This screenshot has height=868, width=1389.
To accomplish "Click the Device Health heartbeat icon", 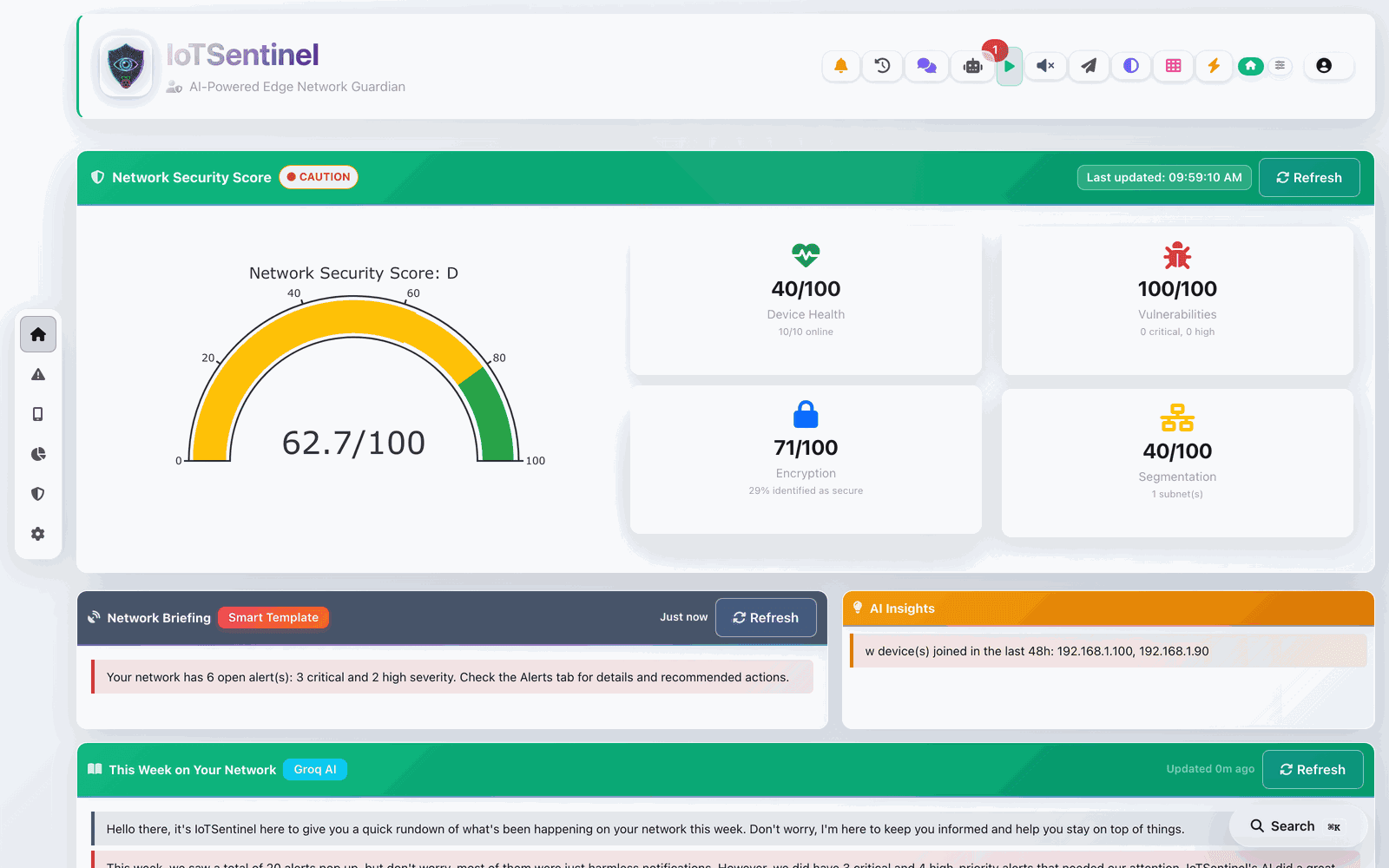I will click(806, 255).
